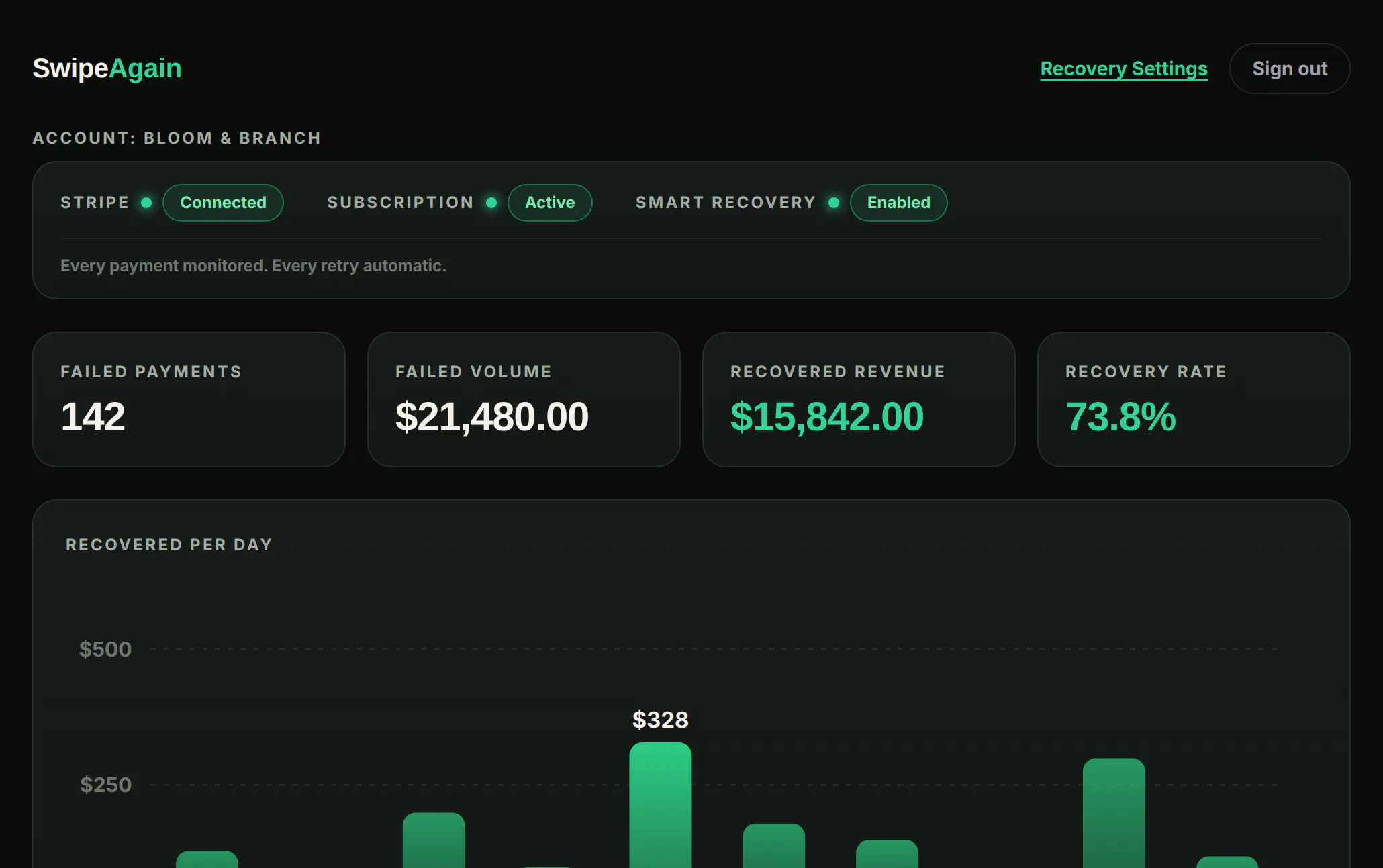Image resolution: width=1383 pixels, height=868 pixels.
Task: Click the Failed Payments card title
Action: (x=151, y=371)
